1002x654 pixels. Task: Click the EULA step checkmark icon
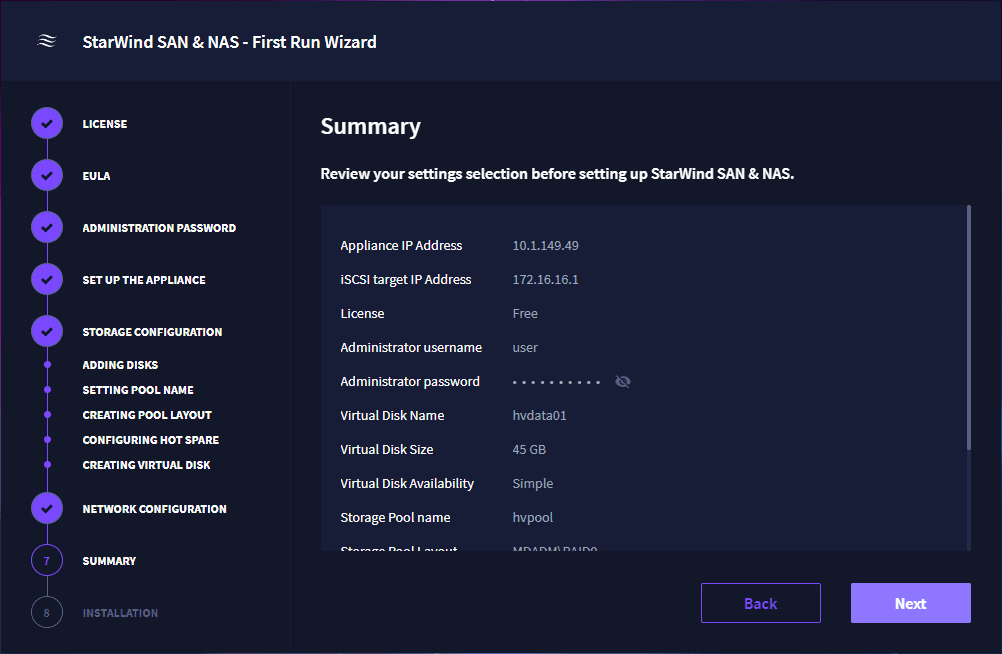pyautogui.click(x=47, y=175)
